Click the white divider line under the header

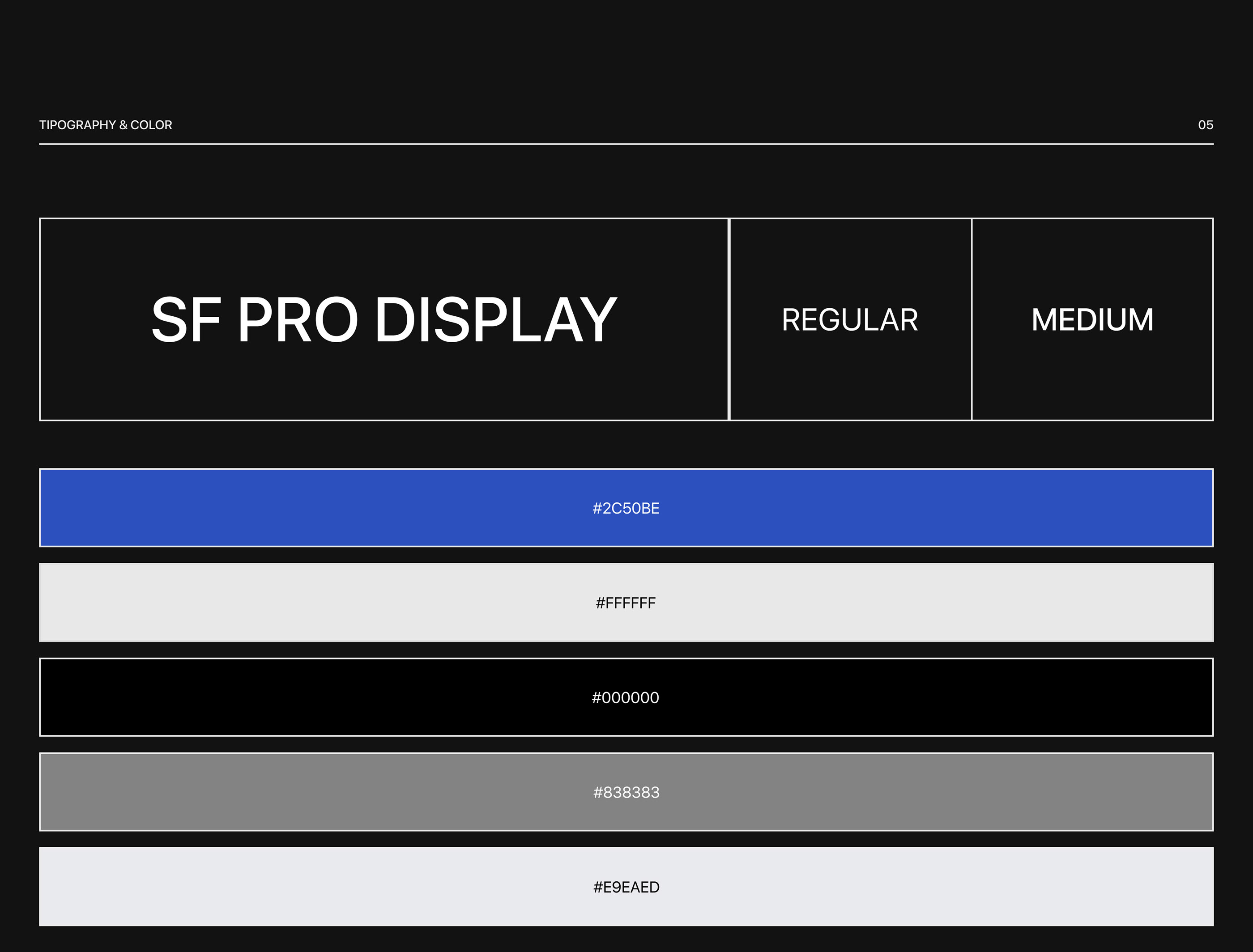(626, 144)
